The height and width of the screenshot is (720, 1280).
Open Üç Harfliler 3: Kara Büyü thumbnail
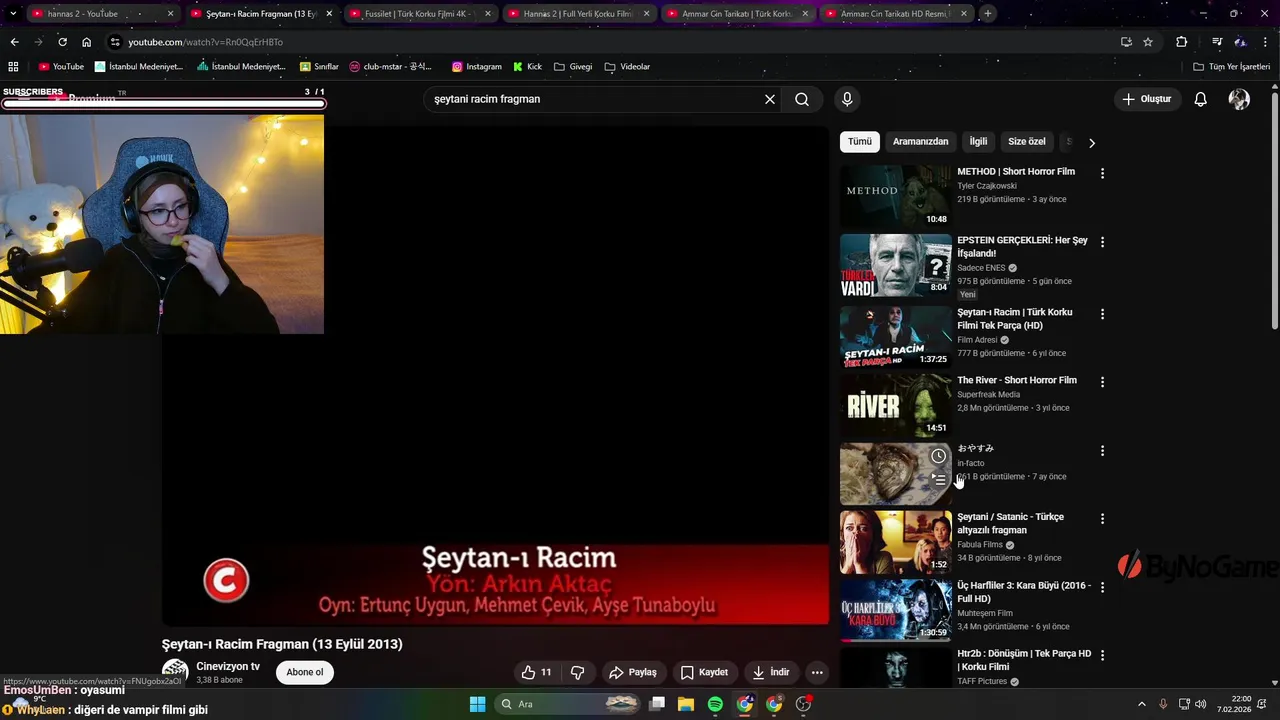click(x=896, y=610)
